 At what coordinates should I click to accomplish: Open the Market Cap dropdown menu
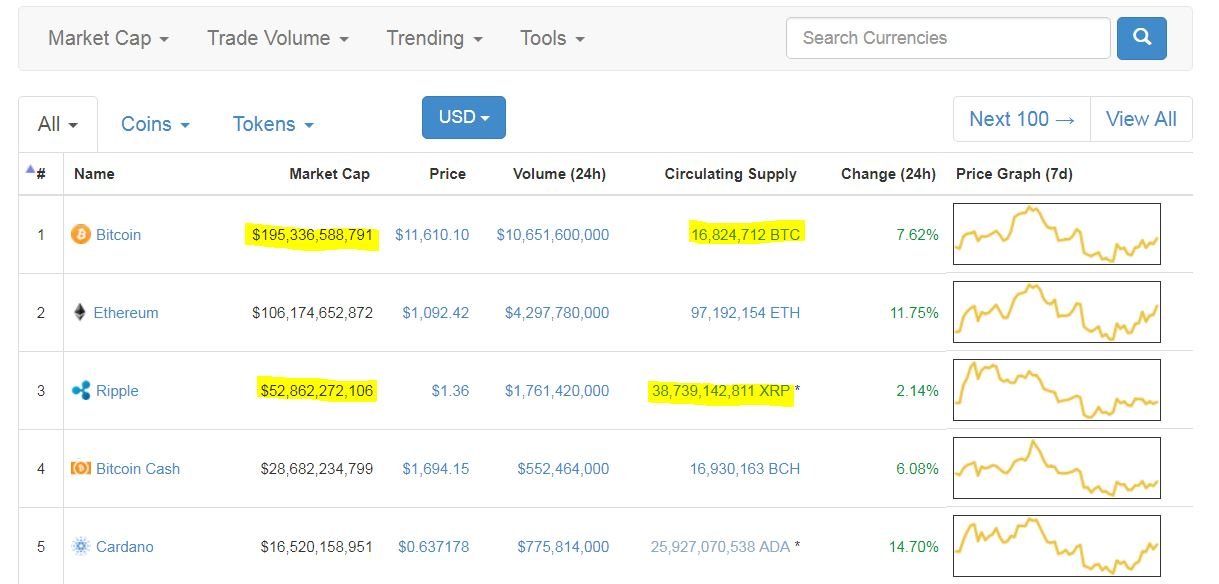click(108, 38)
